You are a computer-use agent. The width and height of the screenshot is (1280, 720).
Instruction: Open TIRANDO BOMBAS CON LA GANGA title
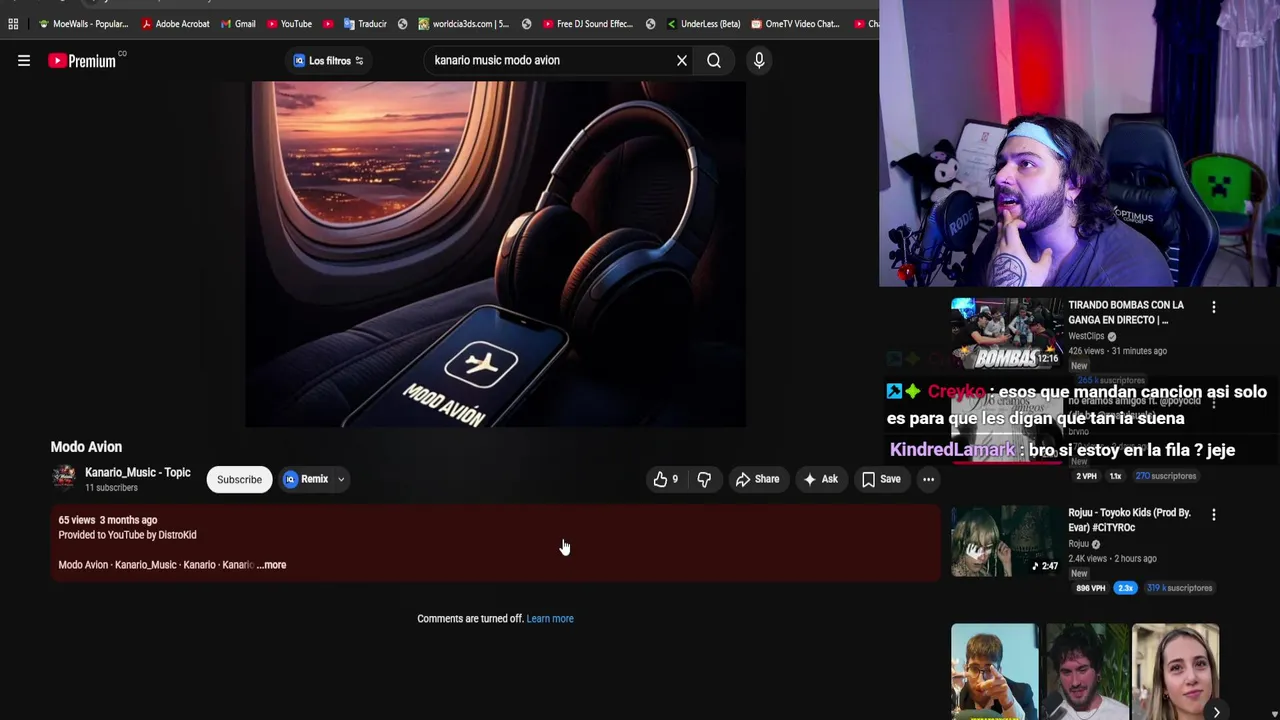pyautogui.click(x=1126, y=312)
